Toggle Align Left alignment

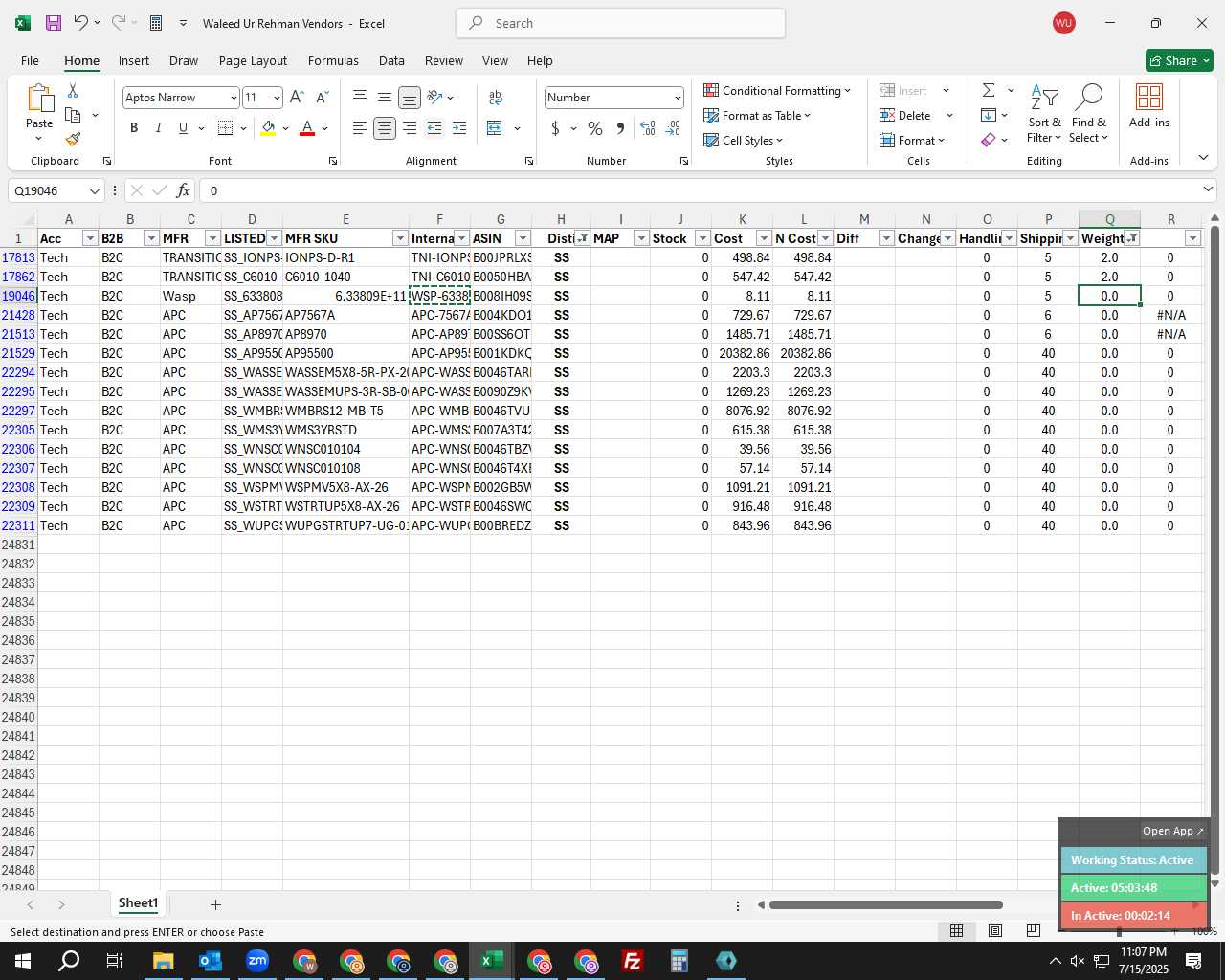click(360, 127)
